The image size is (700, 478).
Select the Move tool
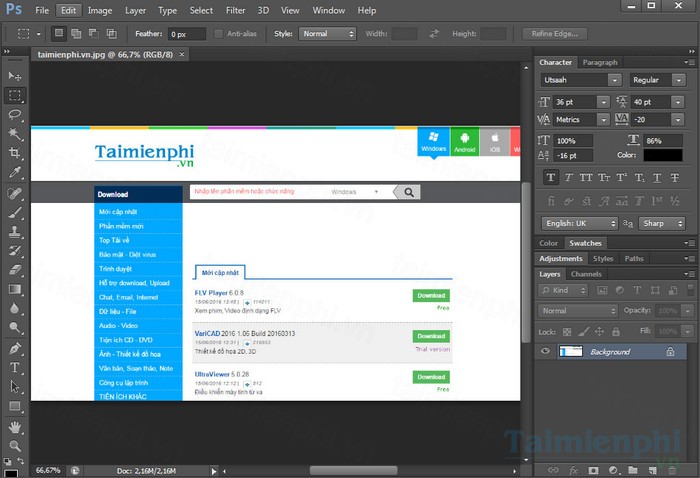point(15,76)
